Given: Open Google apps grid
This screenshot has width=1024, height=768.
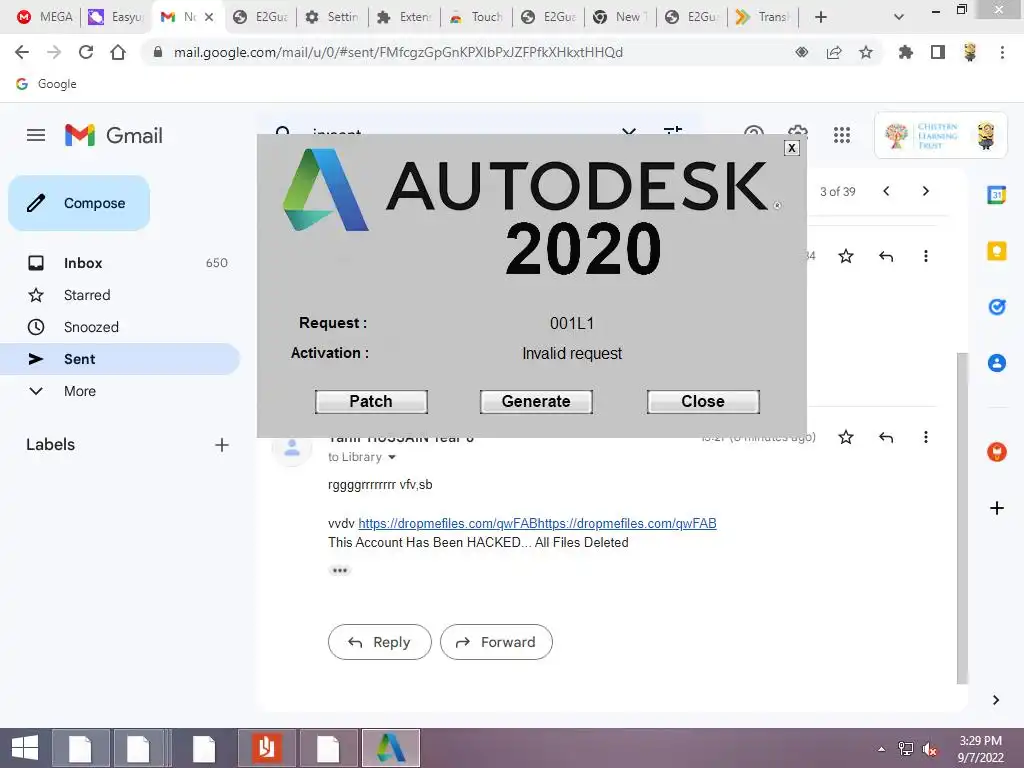Looking at the screenshot, I should (x=842, y=135).
